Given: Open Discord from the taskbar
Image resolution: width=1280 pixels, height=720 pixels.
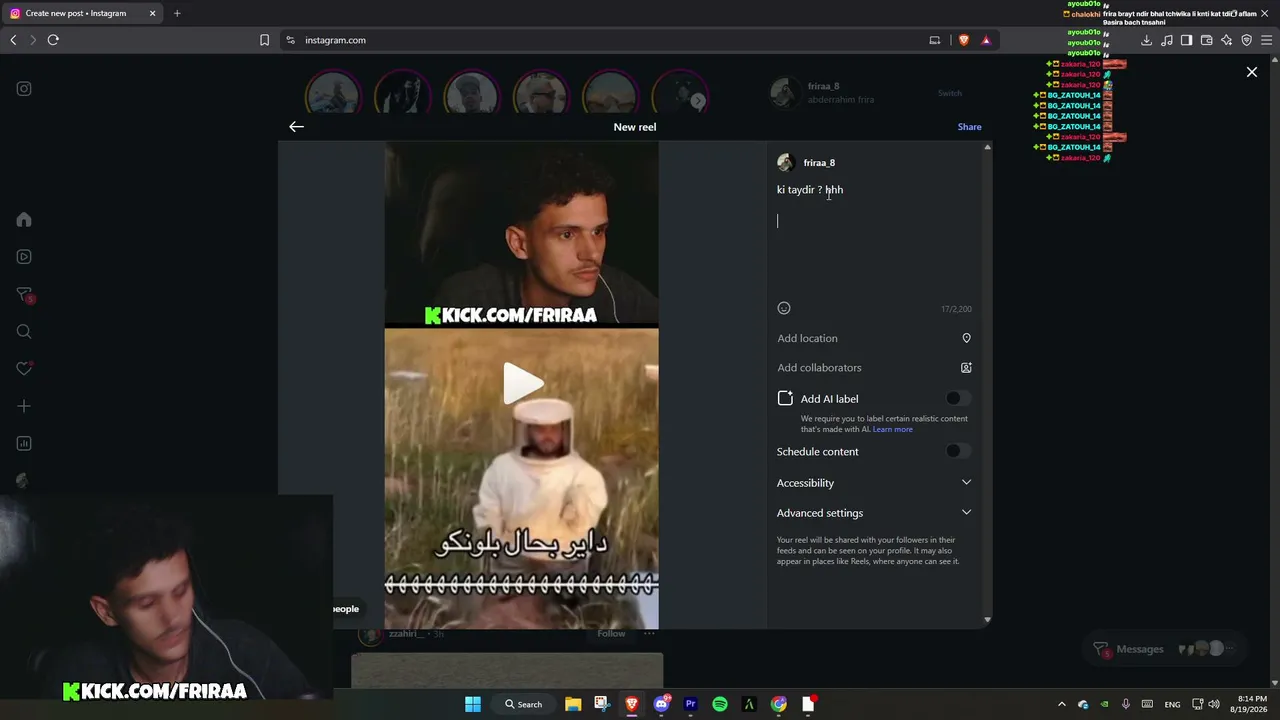Looking at the screenshot, I should 661,704.
